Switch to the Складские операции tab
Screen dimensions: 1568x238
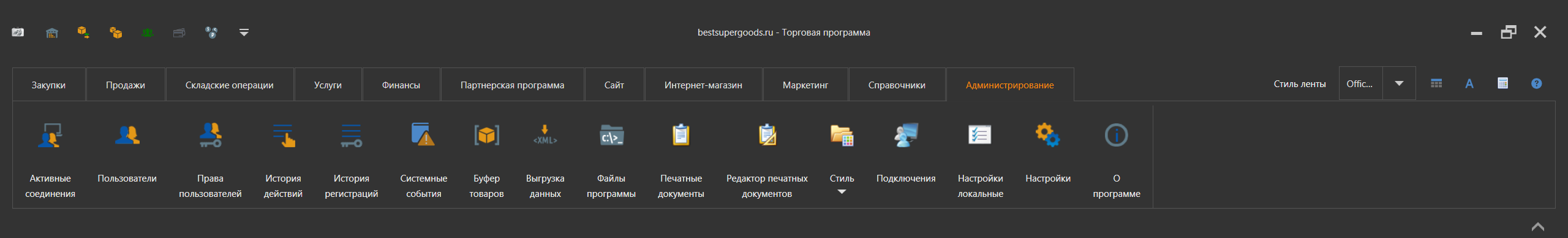pos(230,85)
